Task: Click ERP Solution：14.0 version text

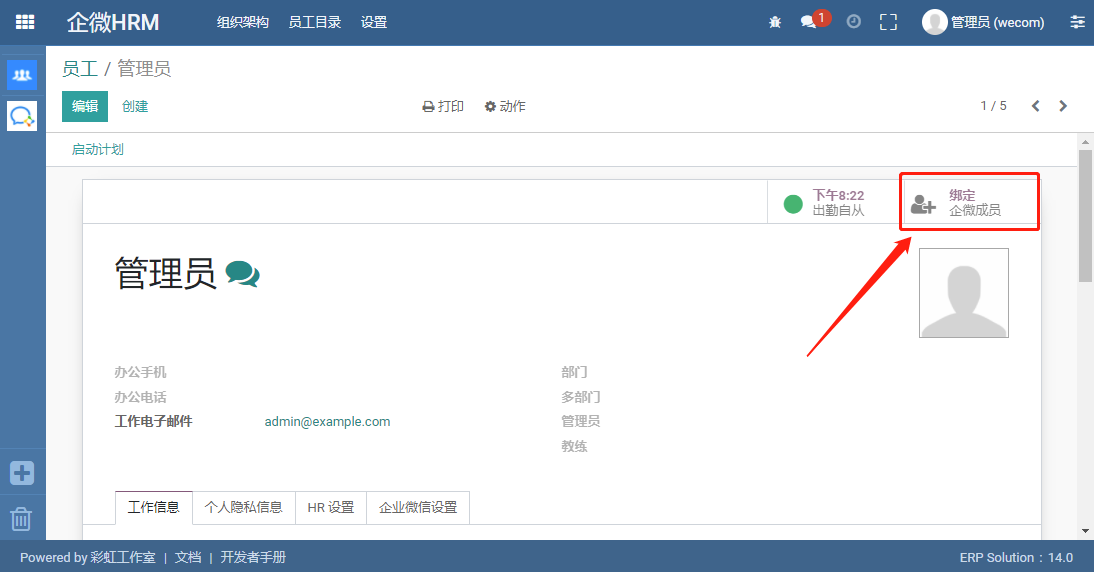Action: [1016, 557]
